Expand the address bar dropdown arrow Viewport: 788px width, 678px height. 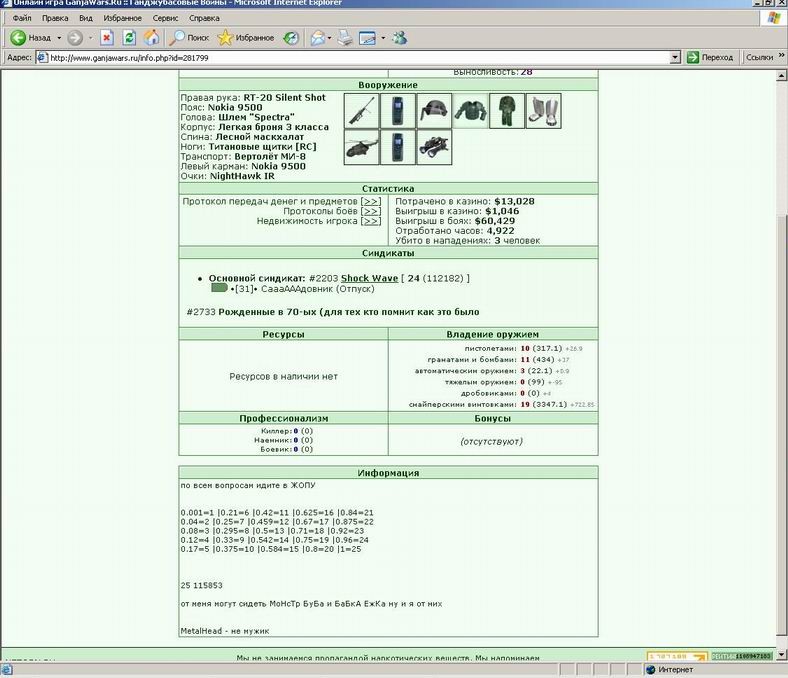(675, 58)
